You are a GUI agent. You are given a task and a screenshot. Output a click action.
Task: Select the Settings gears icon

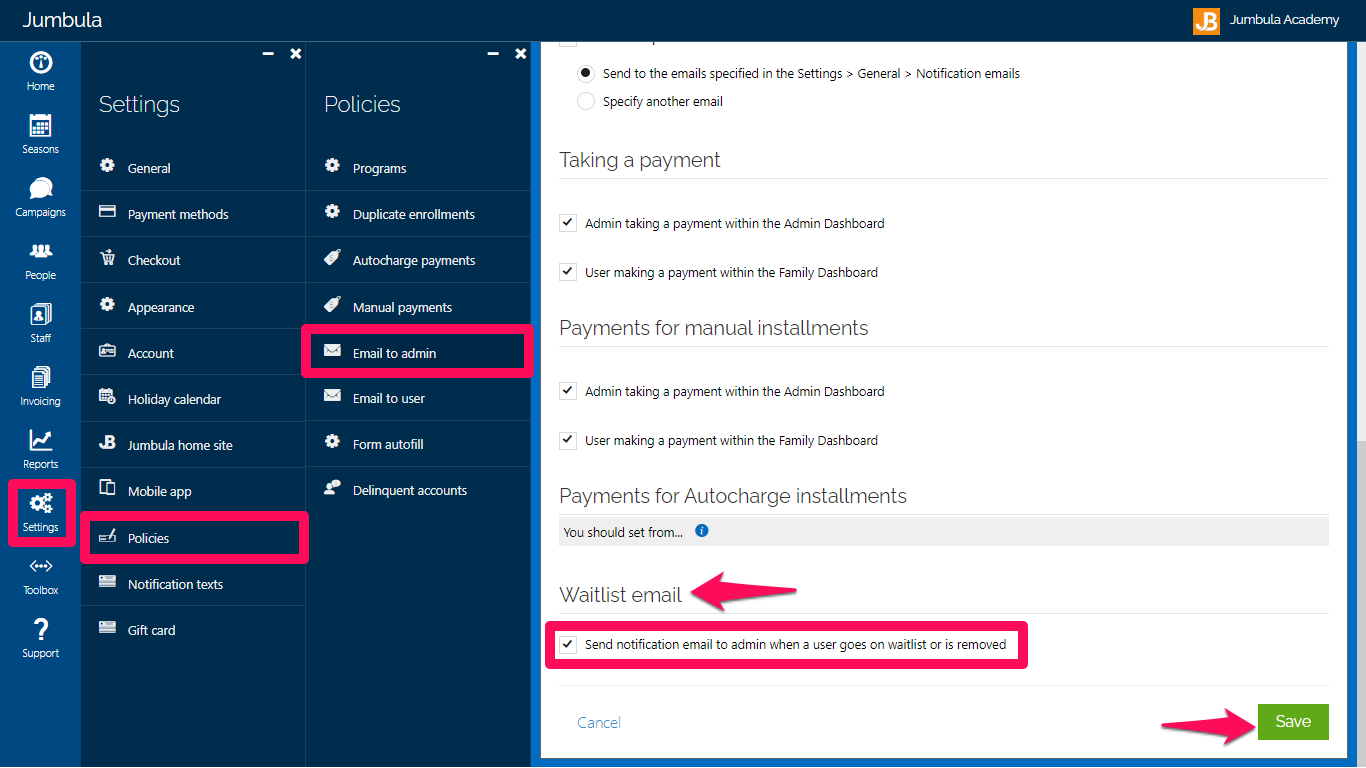40,504
